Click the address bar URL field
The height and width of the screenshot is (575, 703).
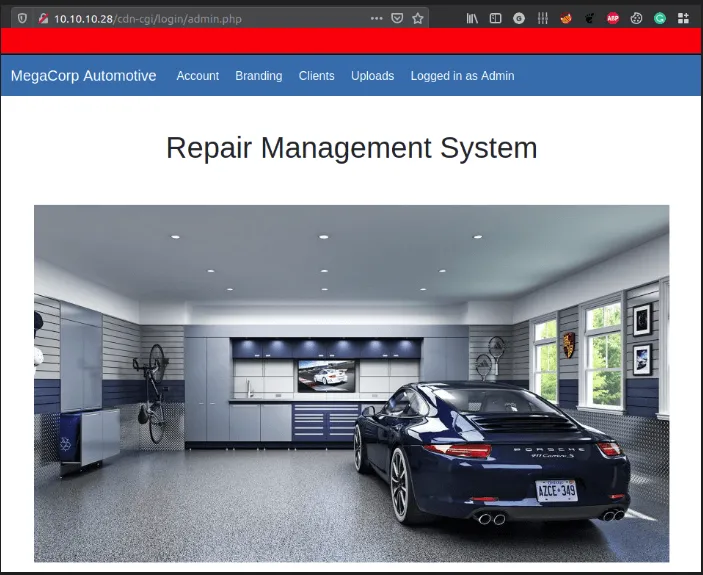coord(200,18)
